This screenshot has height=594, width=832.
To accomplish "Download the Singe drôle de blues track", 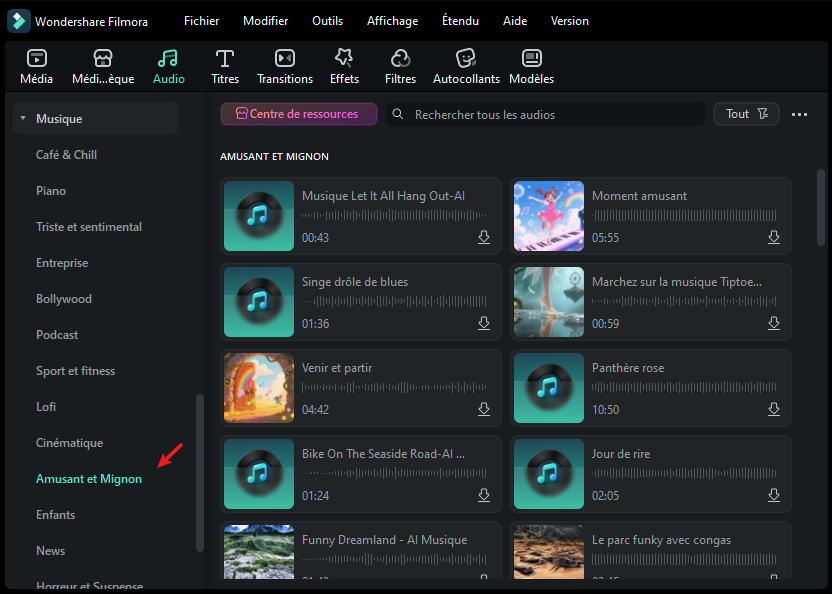I will pyautogui.click(x=483, y=324).
